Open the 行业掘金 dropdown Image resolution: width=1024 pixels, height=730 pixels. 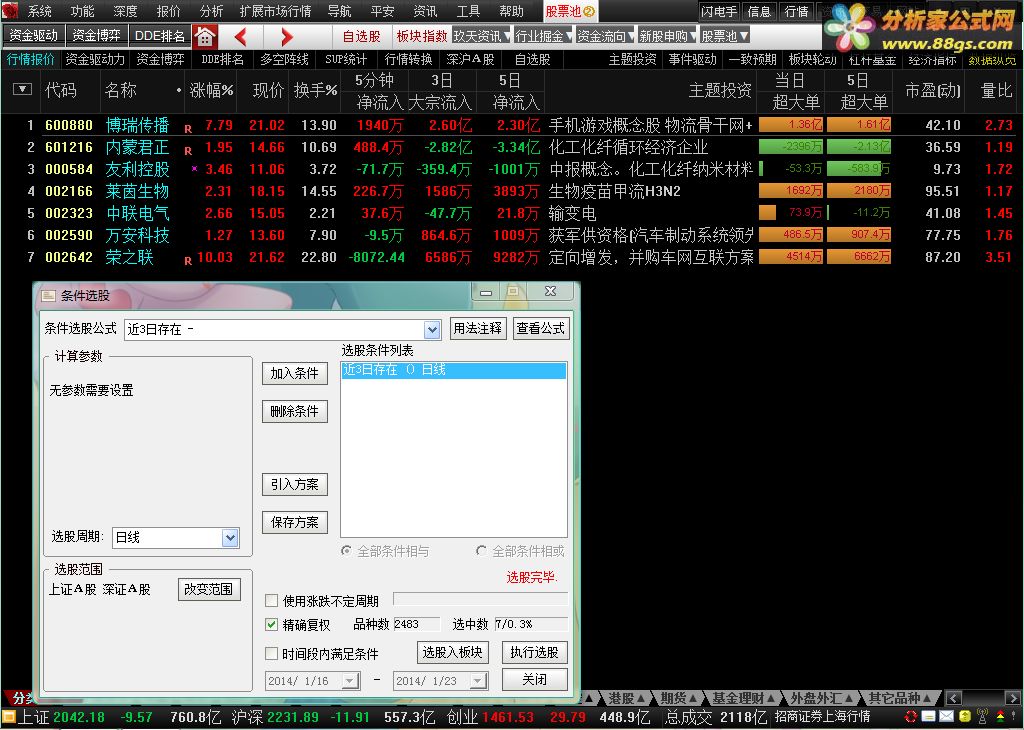click(x=543, y=36)
